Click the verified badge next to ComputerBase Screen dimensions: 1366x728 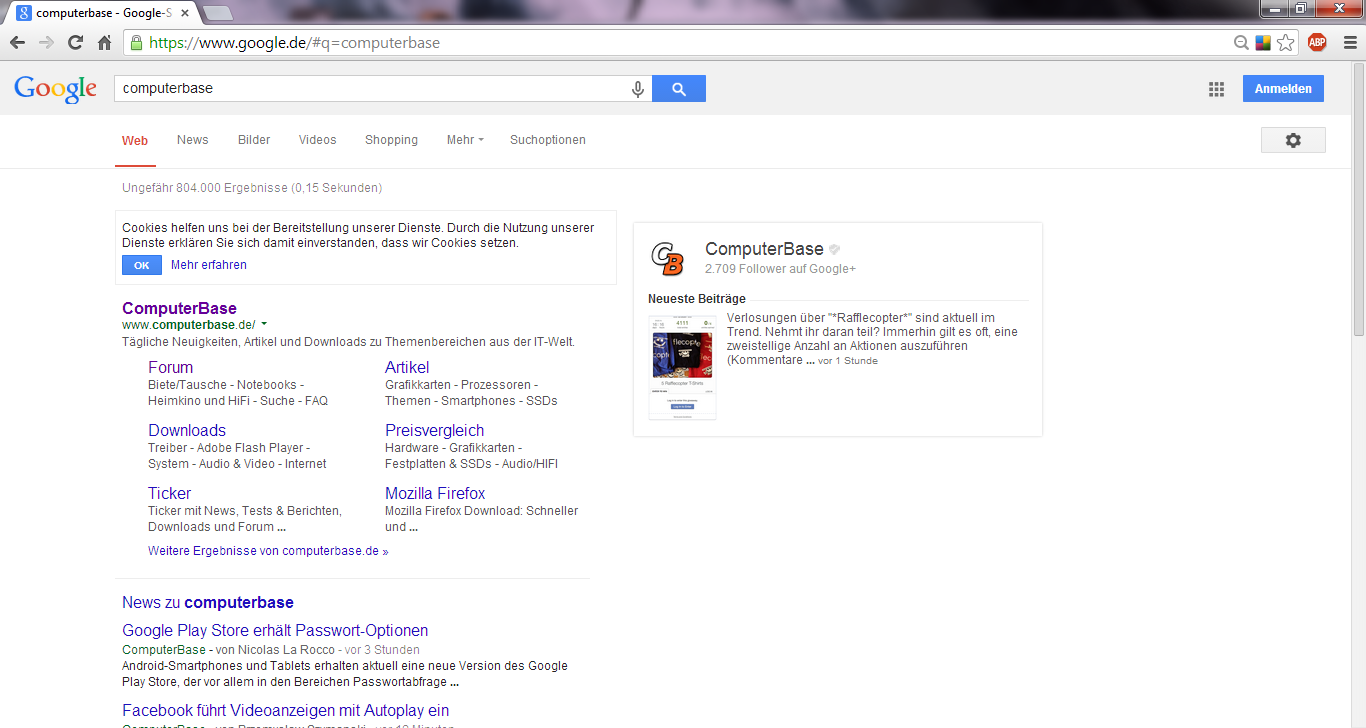point(835,249)
